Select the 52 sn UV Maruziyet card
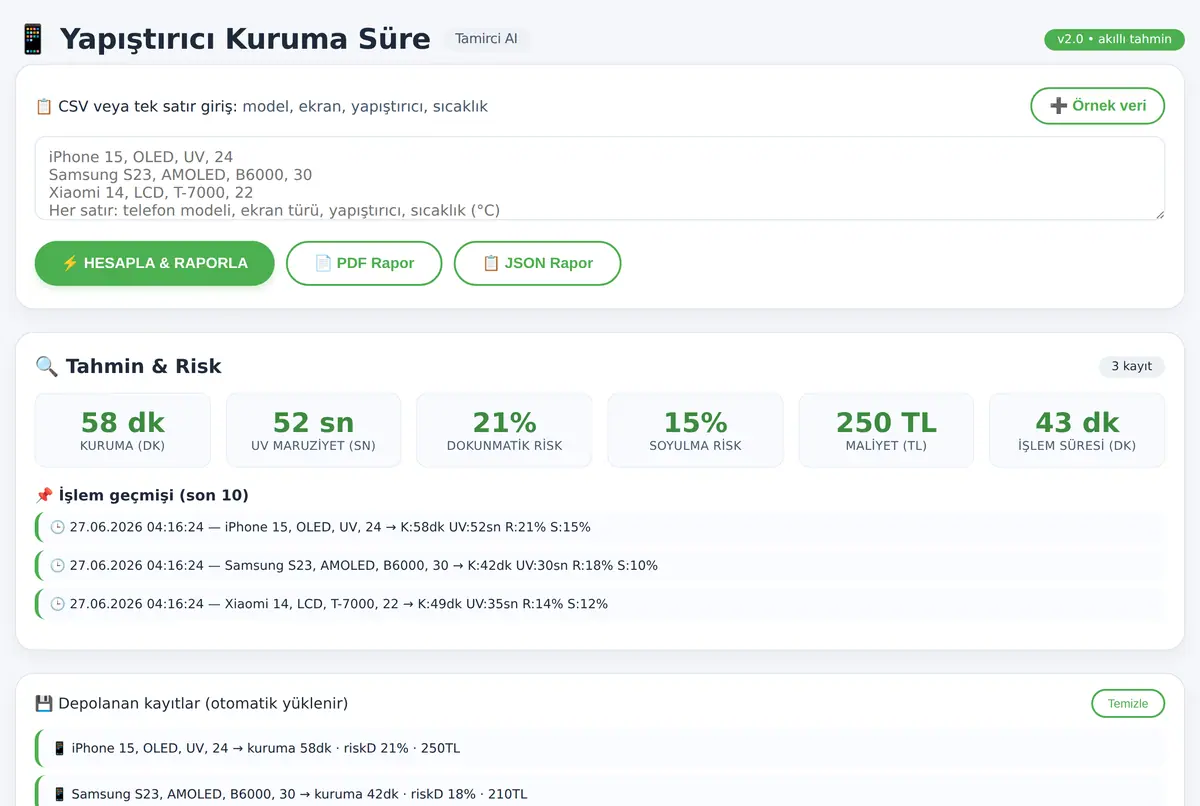1200x806 pixels. pos(314,430)
